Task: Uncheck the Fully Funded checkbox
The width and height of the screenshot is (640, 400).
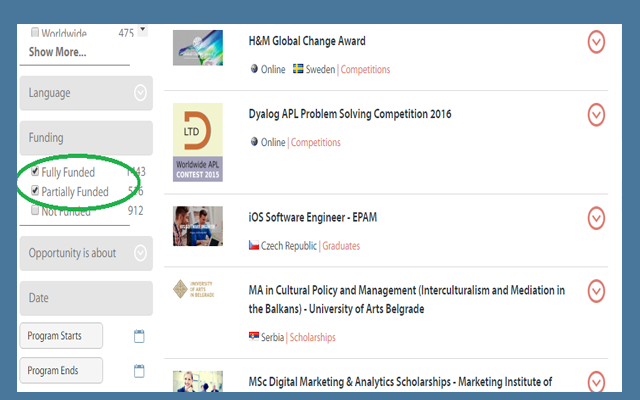Action: coord(35,171)
